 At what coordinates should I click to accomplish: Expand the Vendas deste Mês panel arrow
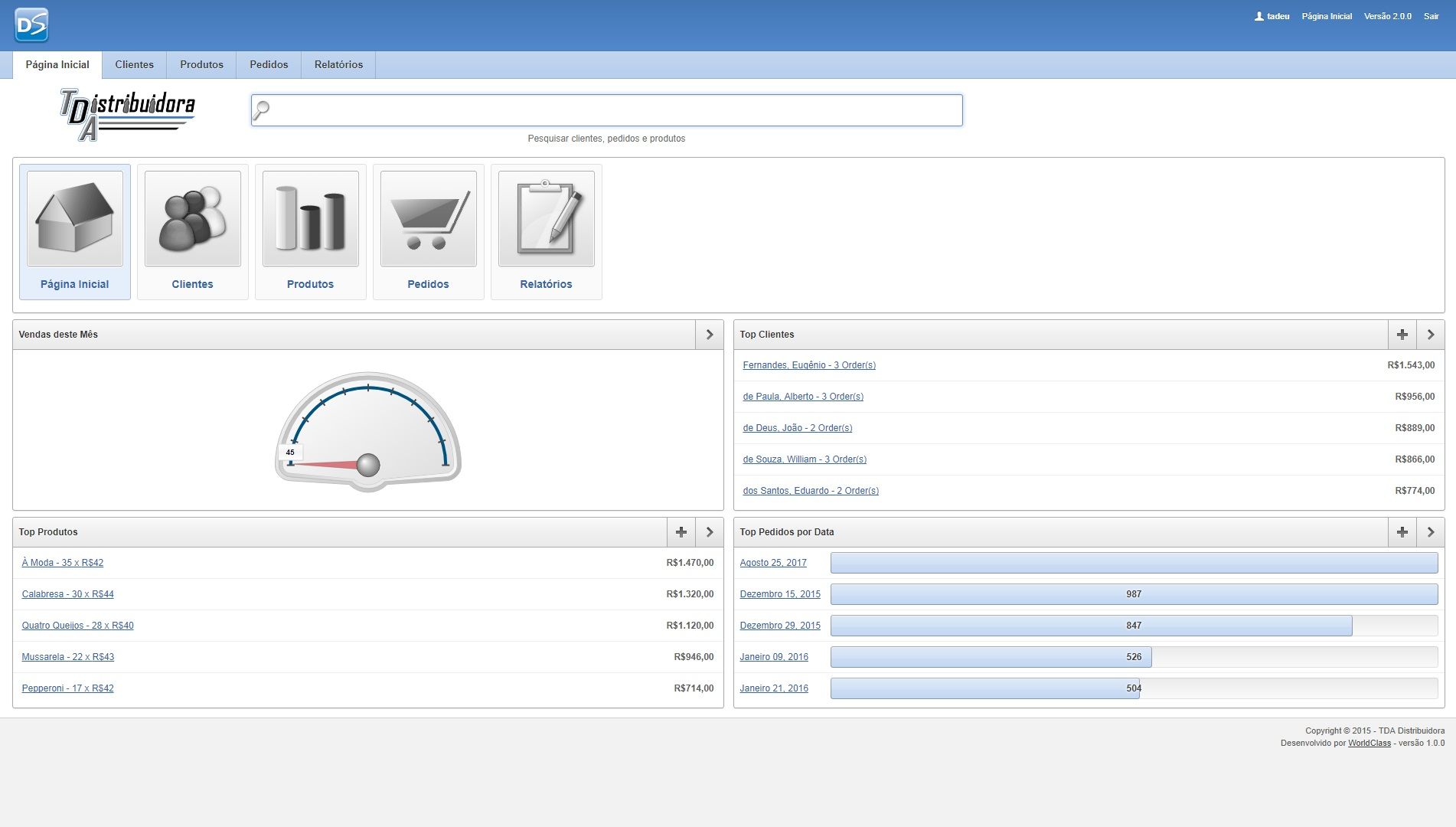point(710,335)
